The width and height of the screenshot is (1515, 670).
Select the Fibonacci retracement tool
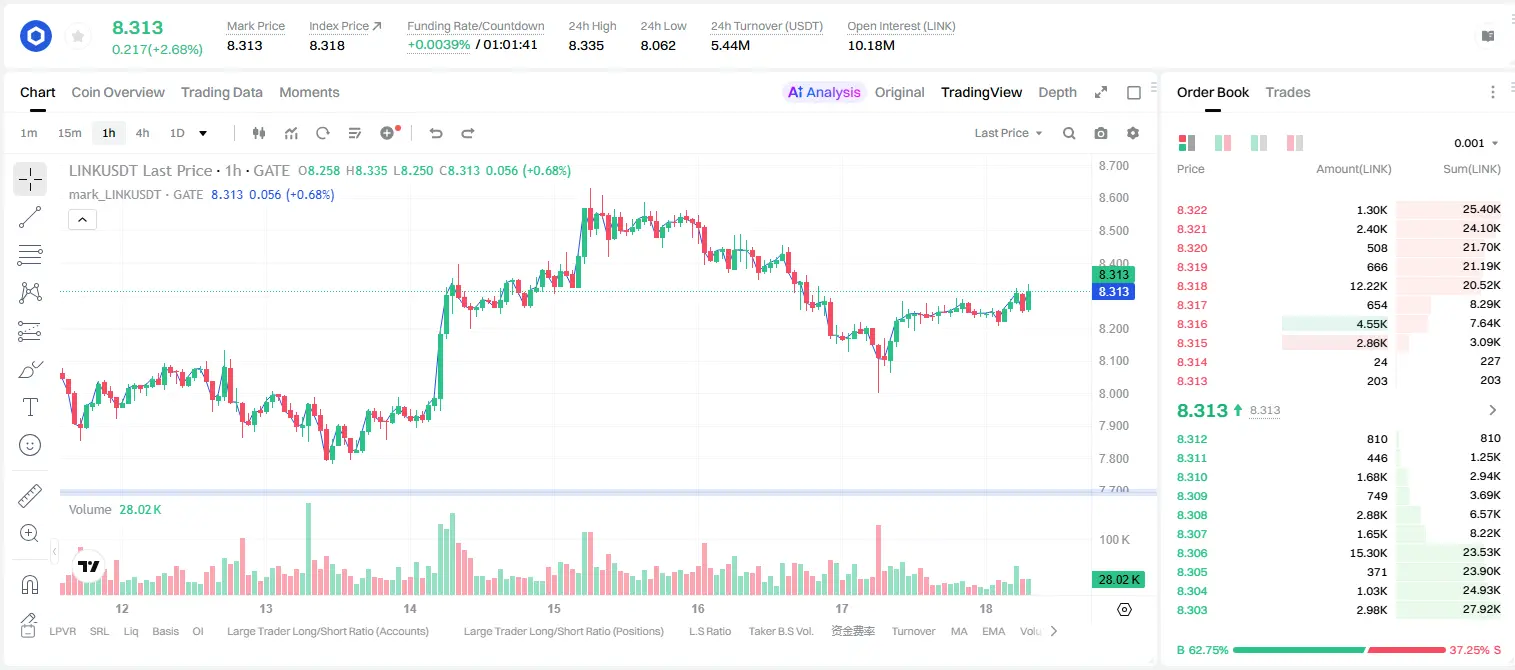pyautogui.click(x=30, y=255)
